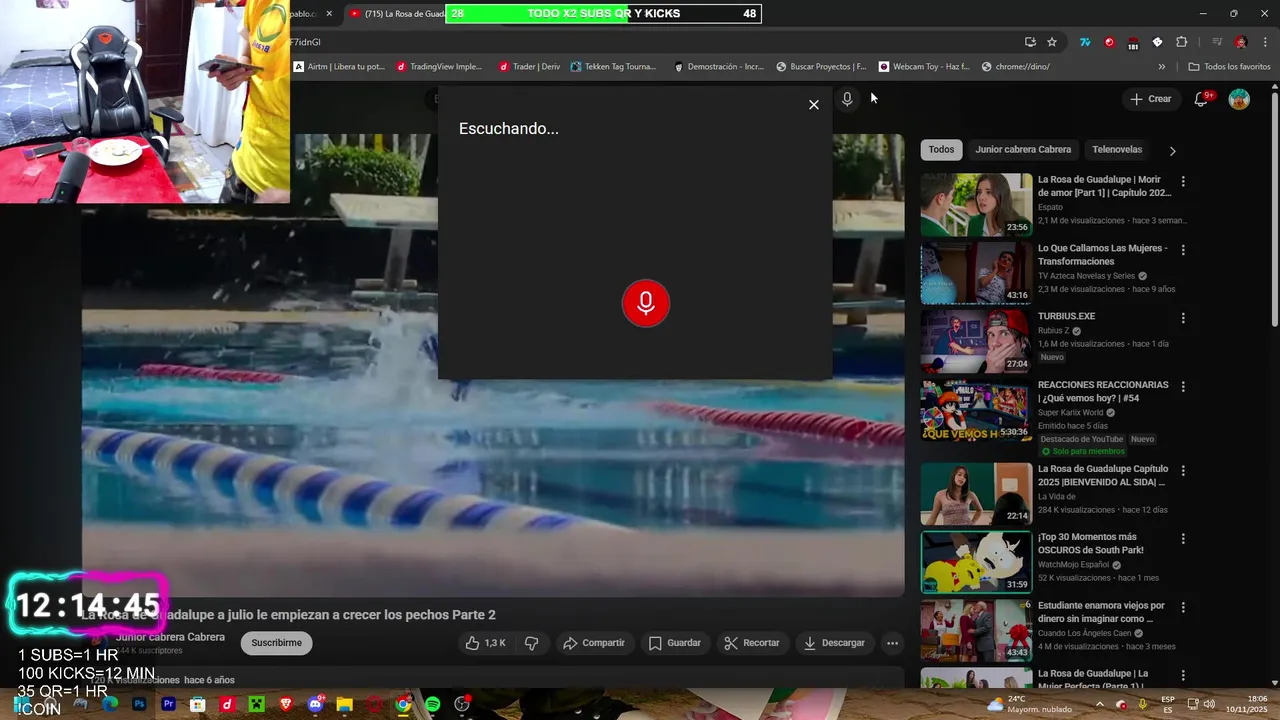Open Brave browser from taskbar
Screen dimensions: 1280x720
[x=287, y=704]
